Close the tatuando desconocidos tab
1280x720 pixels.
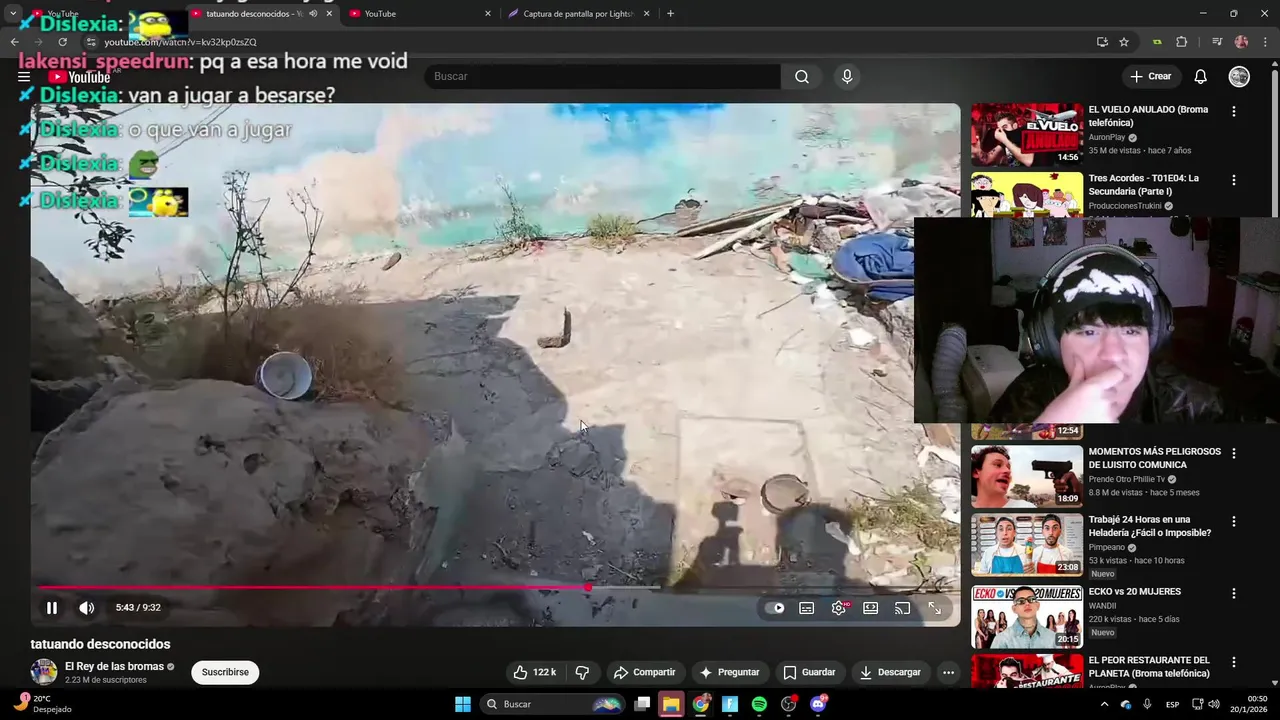pos(329,14)
